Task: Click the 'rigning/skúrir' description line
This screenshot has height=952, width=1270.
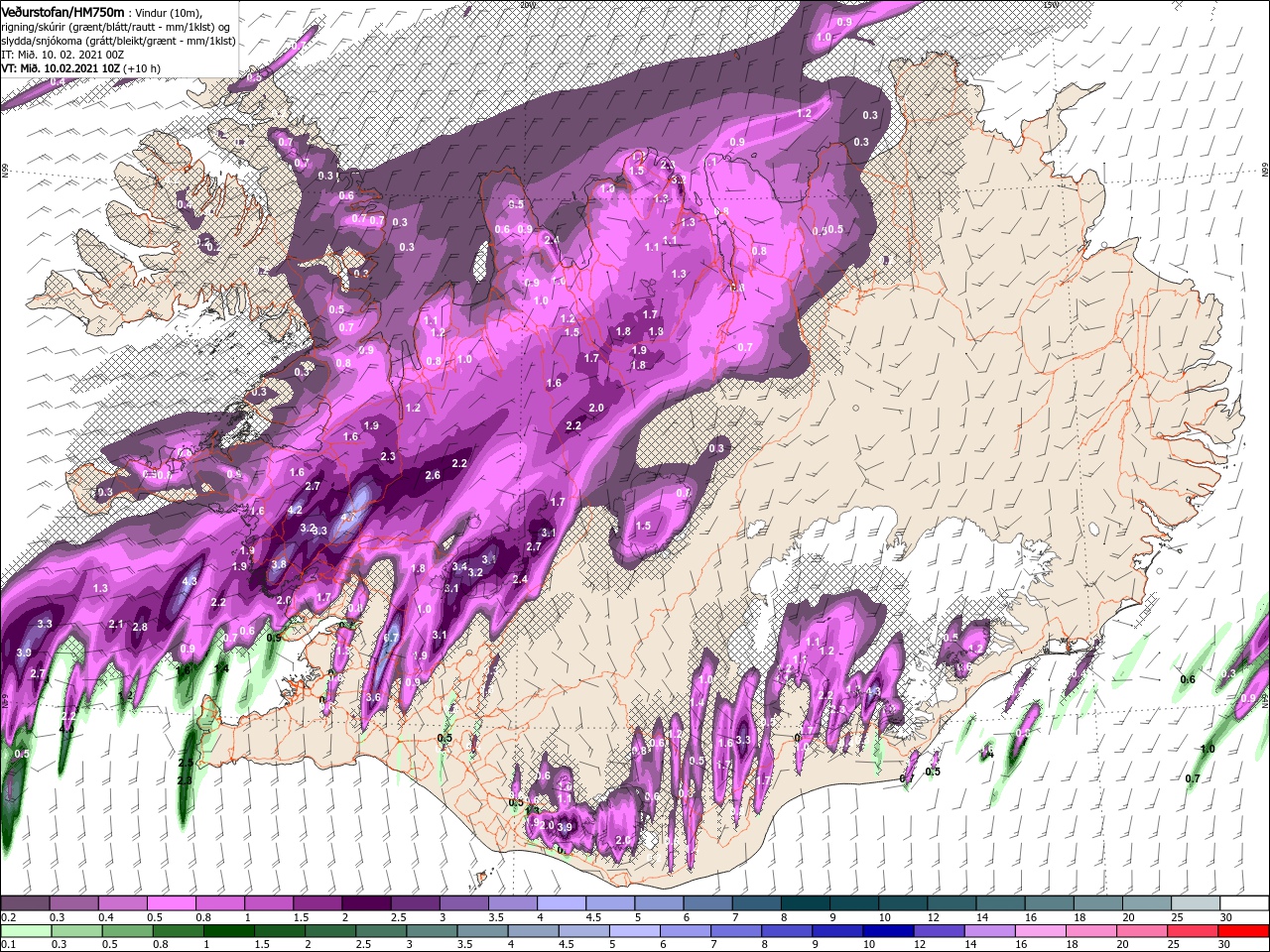Action: [x=115, y=26]
